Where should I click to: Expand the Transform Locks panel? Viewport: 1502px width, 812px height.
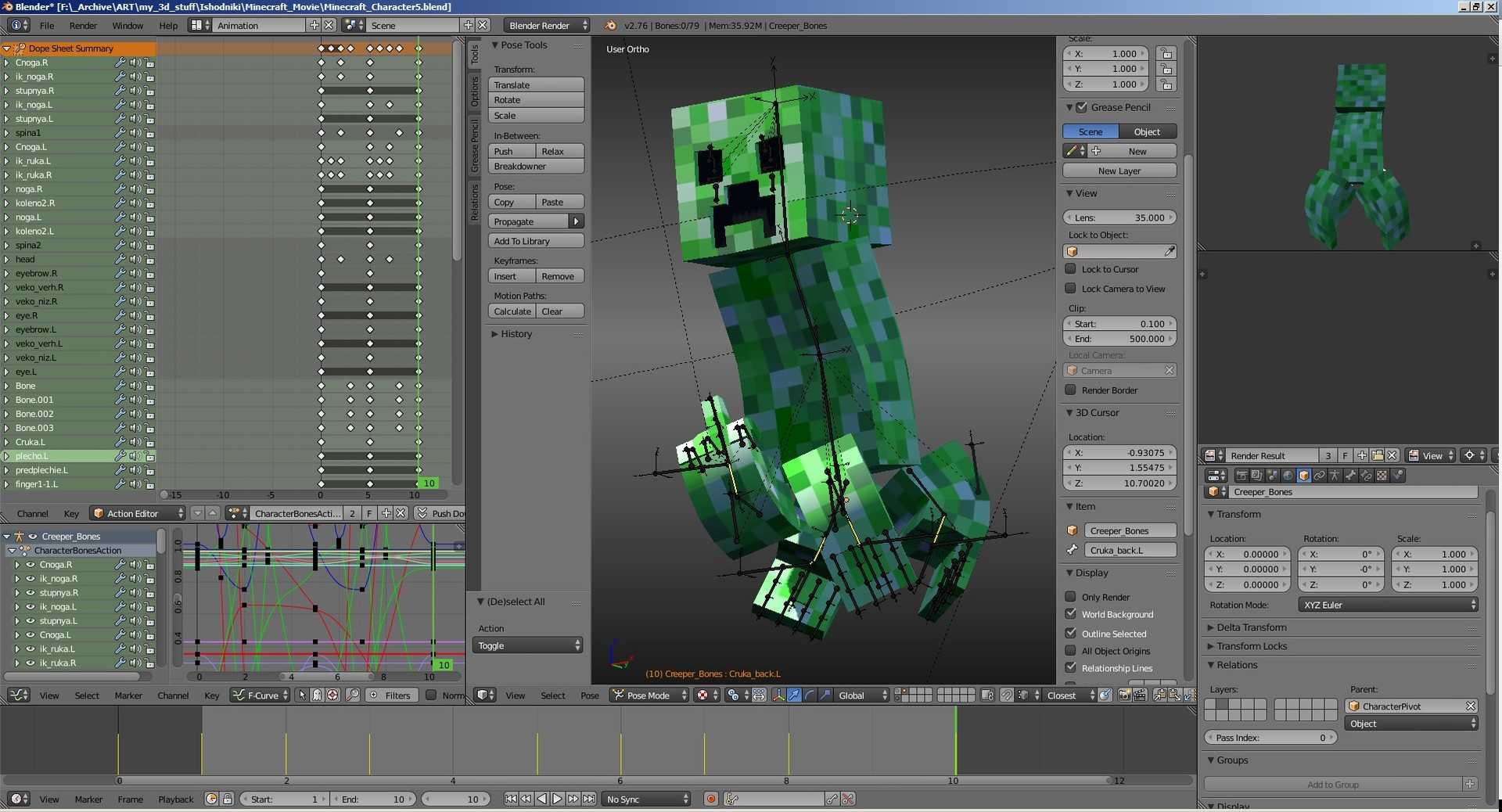[1251, 646]
